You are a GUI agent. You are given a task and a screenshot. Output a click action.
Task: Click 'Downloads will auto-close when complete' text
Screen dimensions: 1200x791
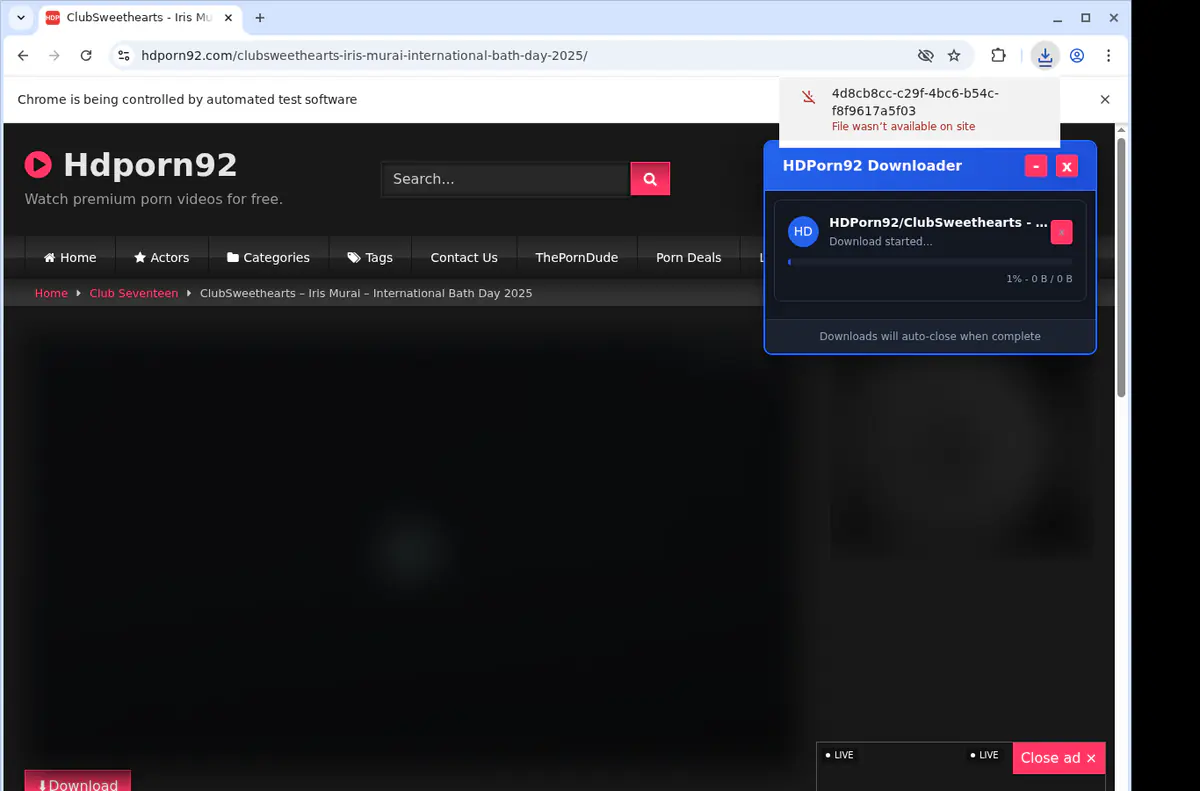930,336
